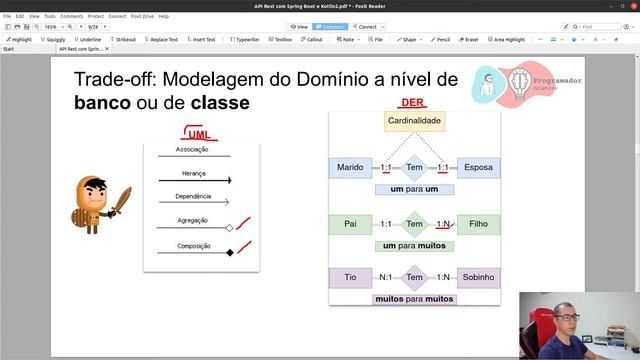Open the View menu
This screenshot has height=360, width=640.
[34, 16]
